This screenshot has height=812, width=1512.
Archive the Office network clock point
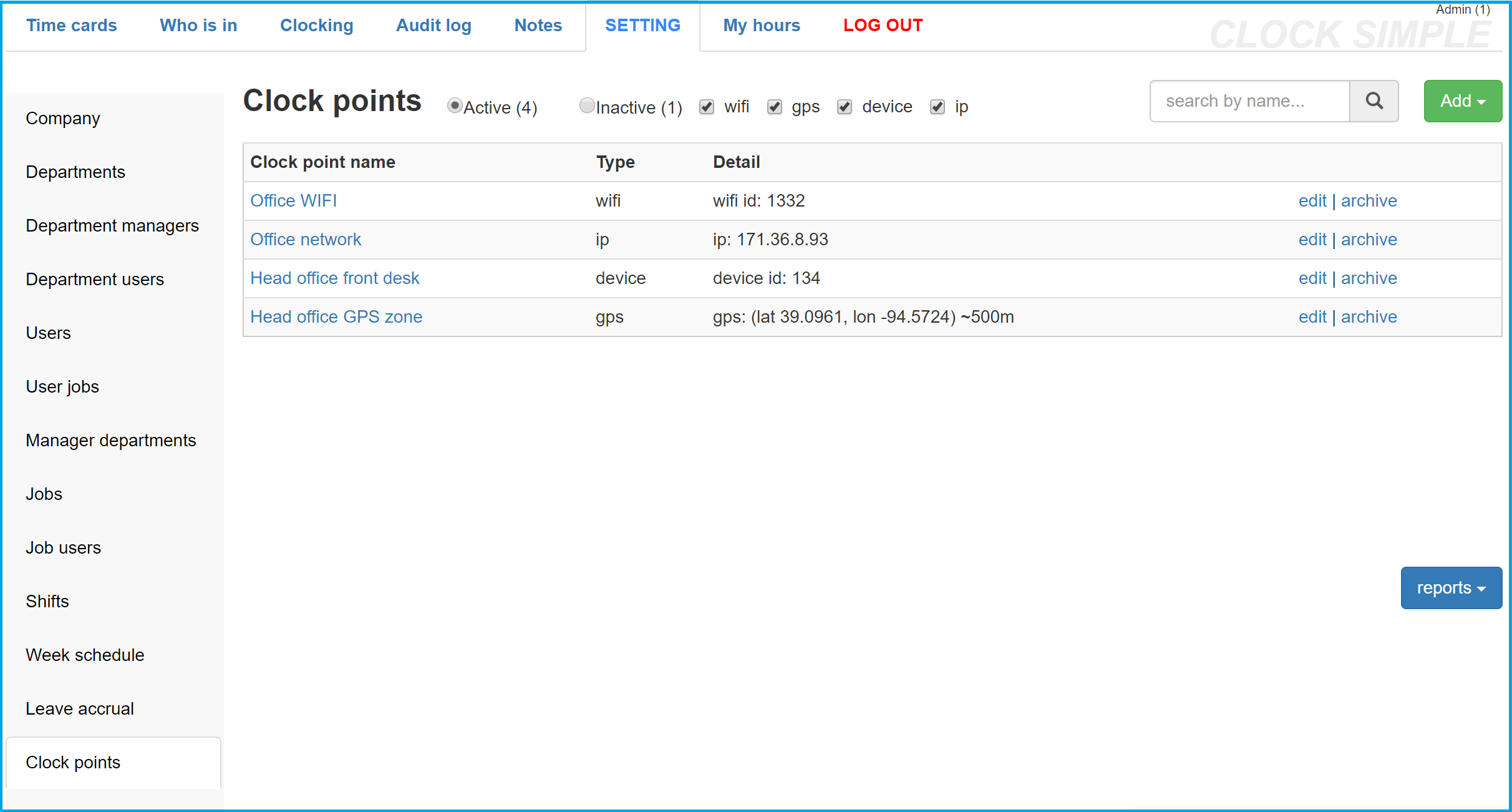(x=1369, y=239)
